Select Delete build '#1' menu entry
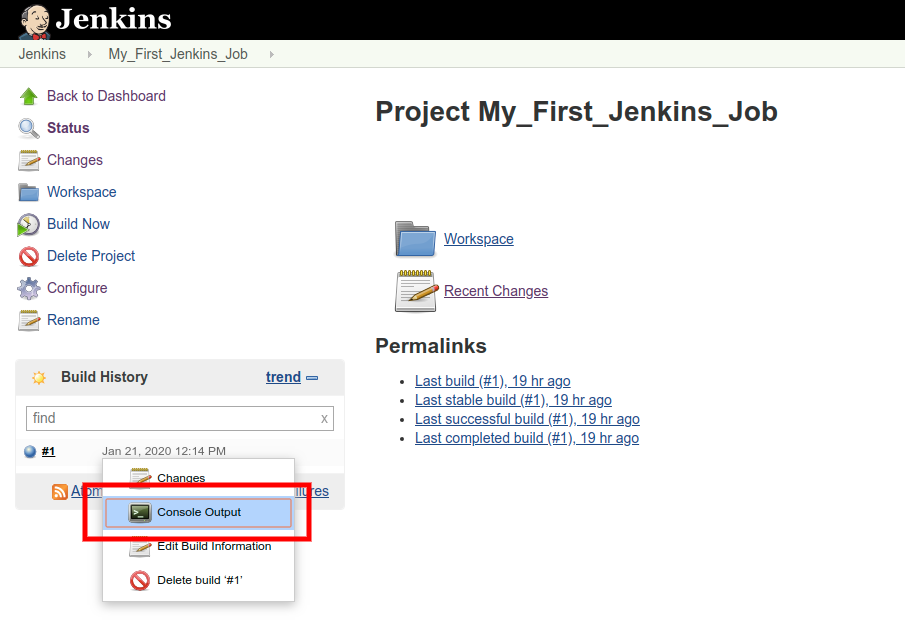 (x=199, y=580)
